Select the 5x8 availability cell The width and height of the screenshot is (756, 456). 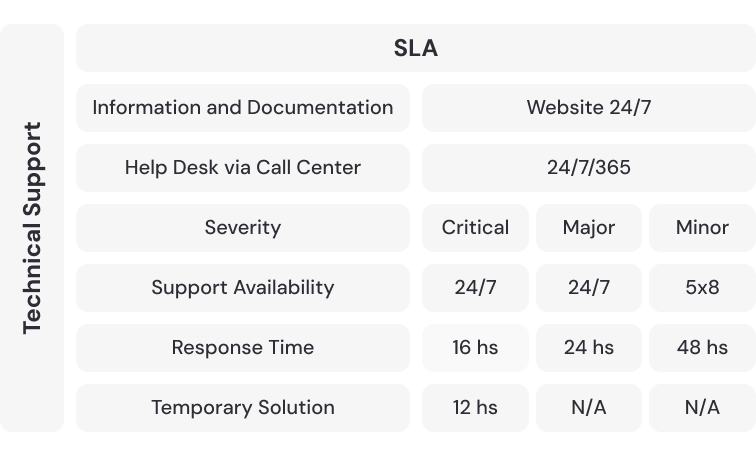[x=702, y=287]
